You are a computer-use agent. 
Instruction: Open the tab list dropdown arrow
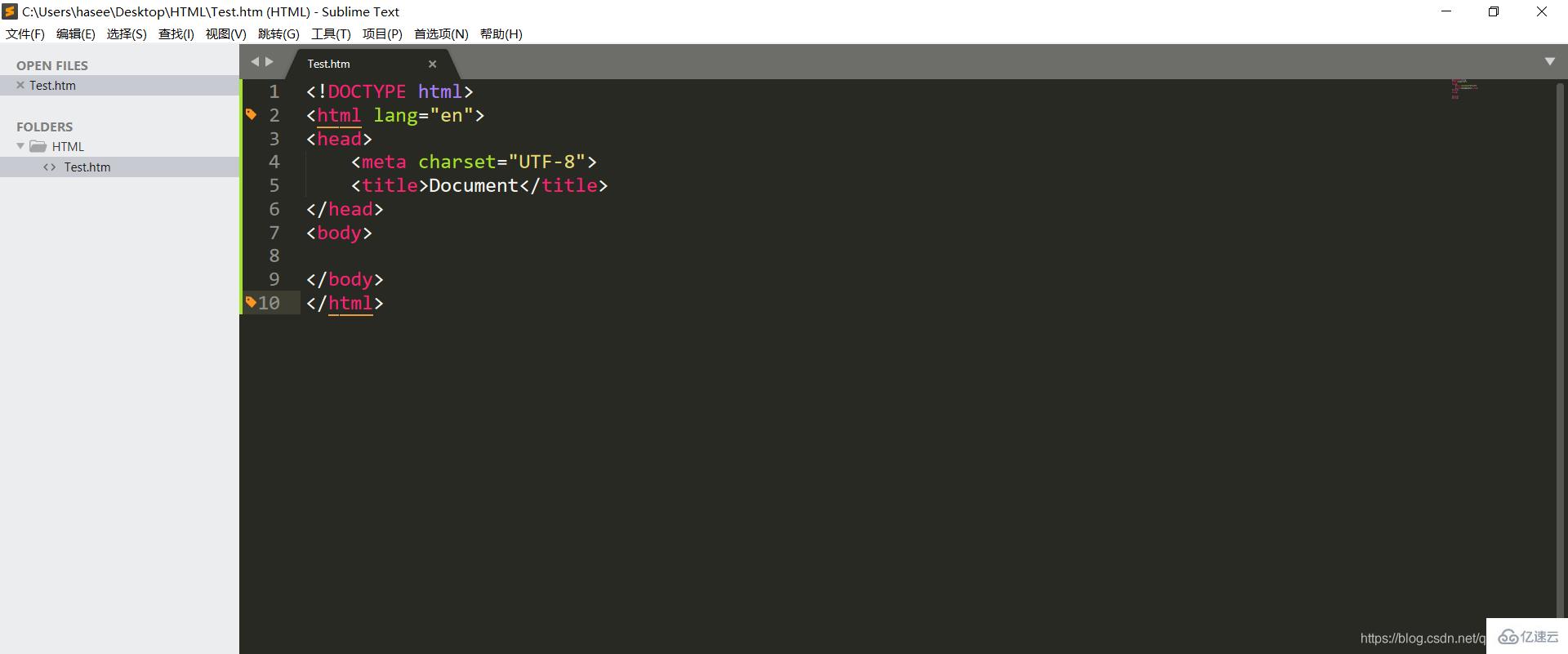coord(1550,62)
